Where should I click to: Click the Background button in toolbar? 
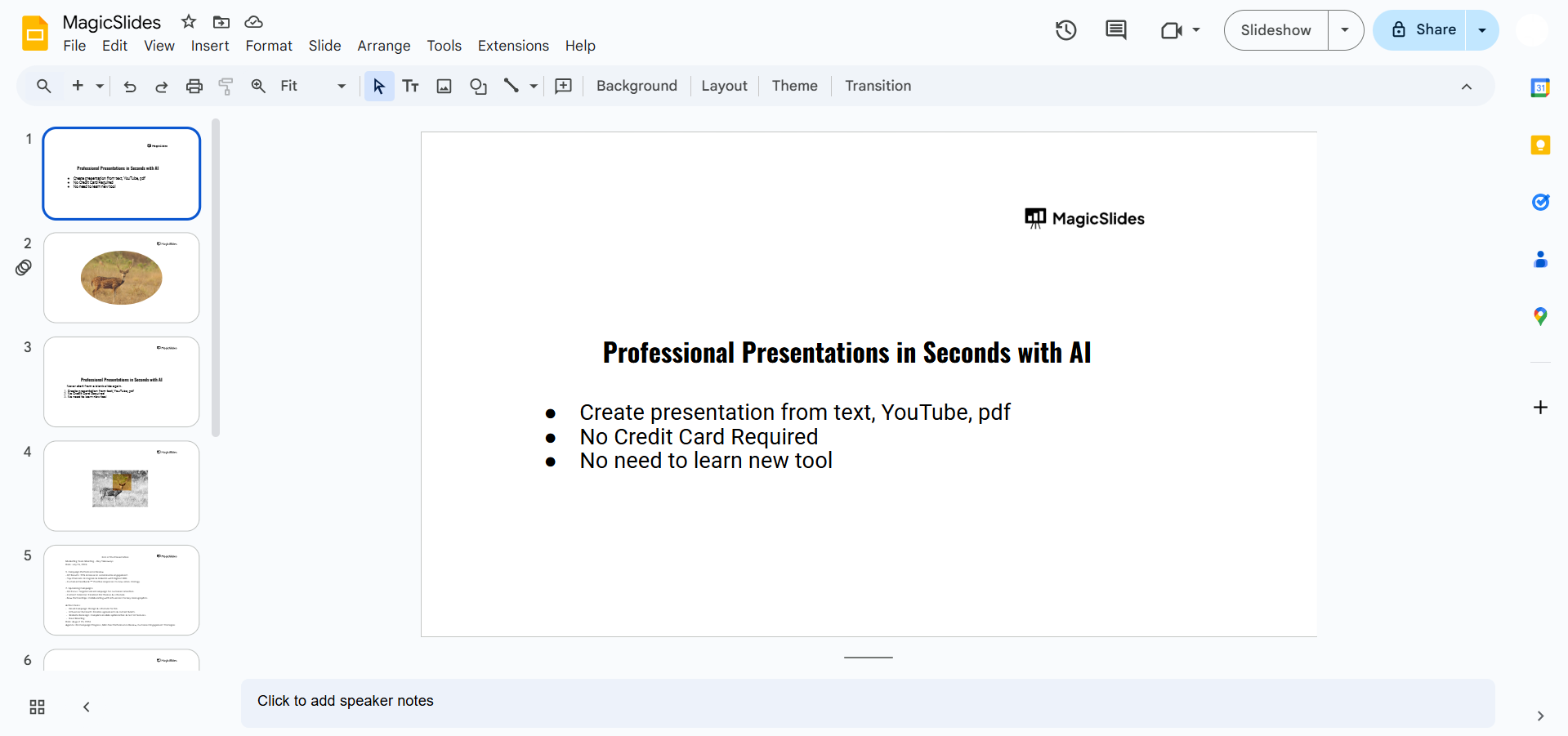pyautogui.click(x=636, y=86)
